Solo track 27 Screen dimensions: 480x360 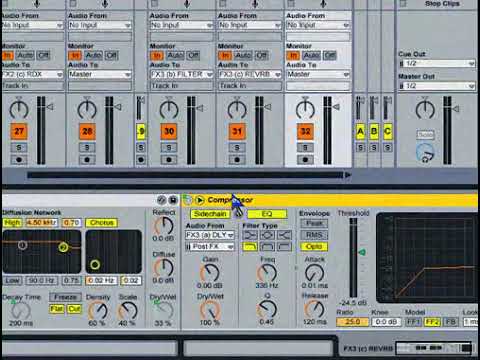click(x=19, y=147)
